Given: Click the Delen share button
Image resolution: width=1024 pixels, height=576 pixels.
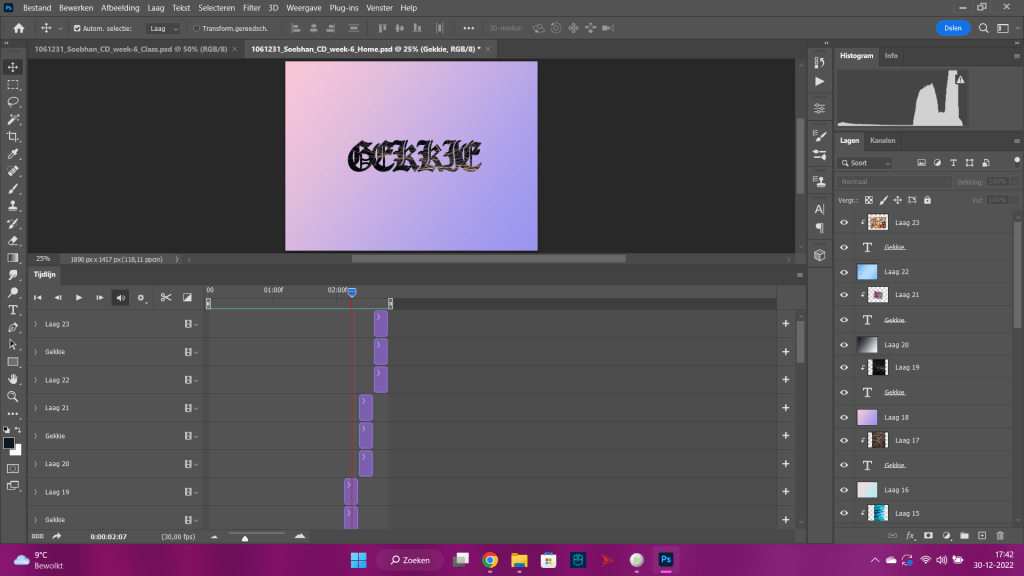Looking at the screenshot, I should 953,28.
